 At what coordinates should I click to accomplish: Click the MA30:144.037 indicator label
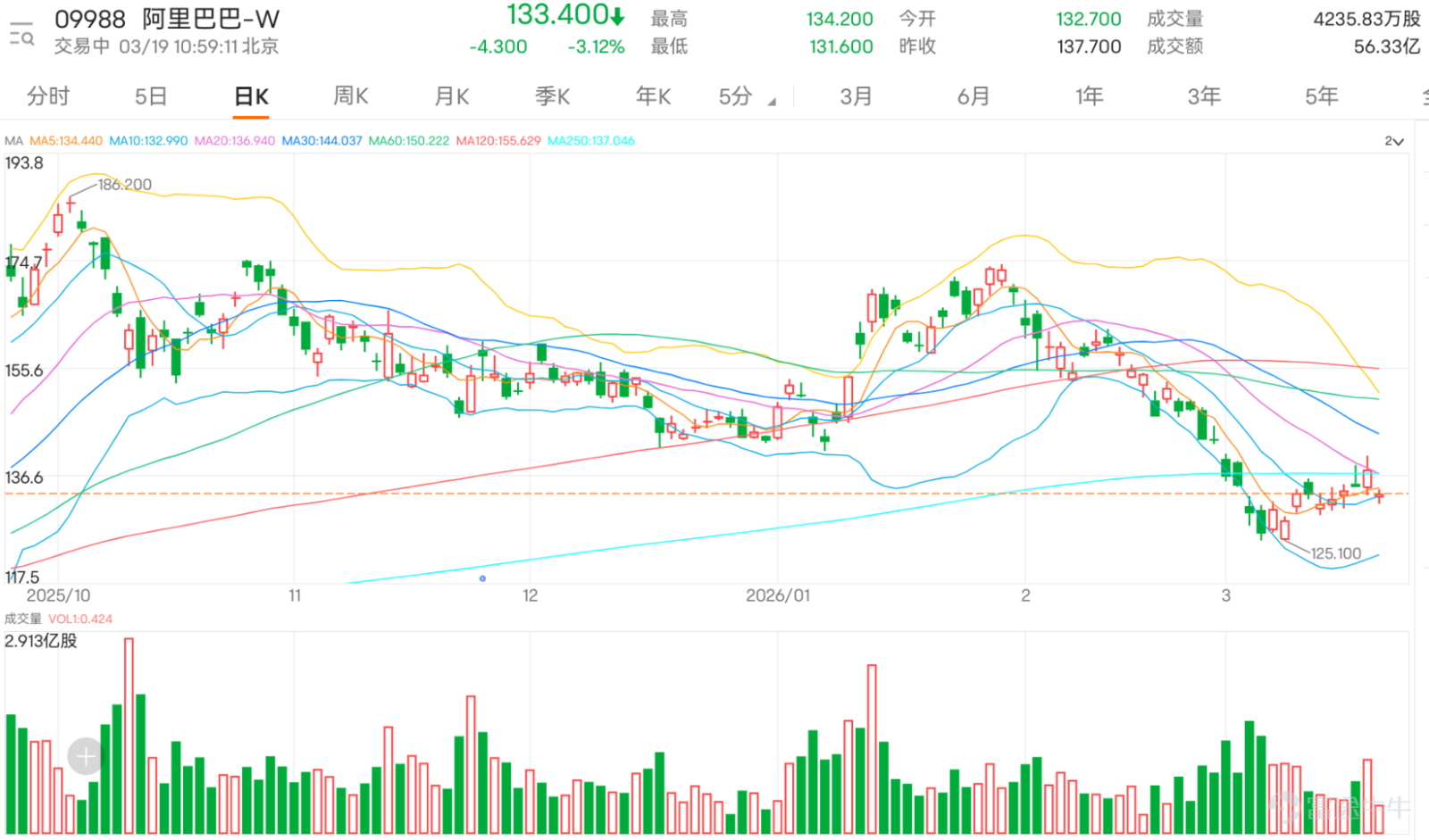tap(322, 141)
